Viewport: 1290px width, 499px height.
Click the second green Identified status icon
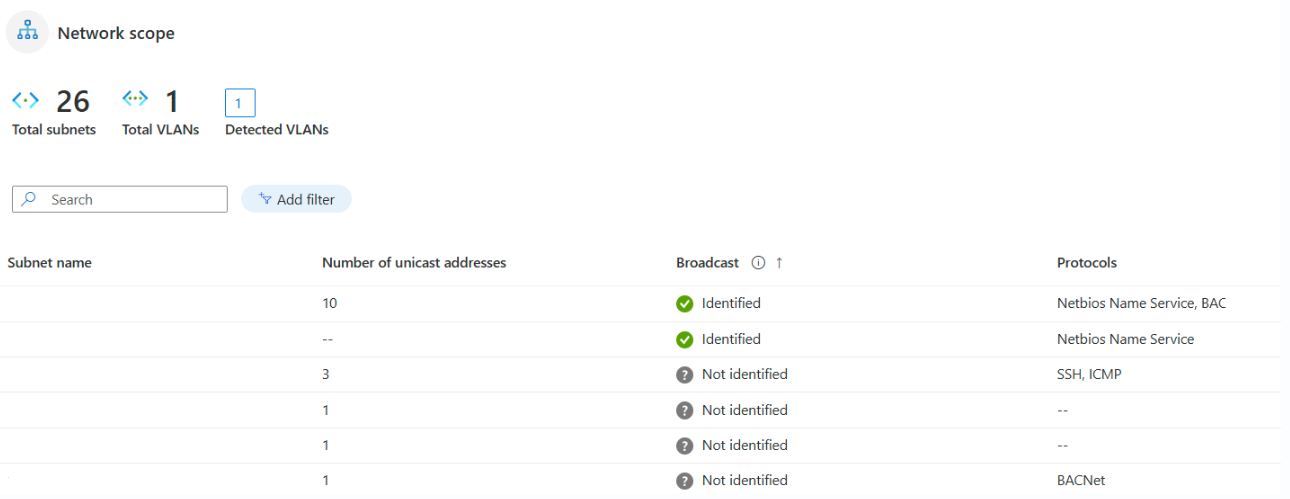tap(685, 340)
